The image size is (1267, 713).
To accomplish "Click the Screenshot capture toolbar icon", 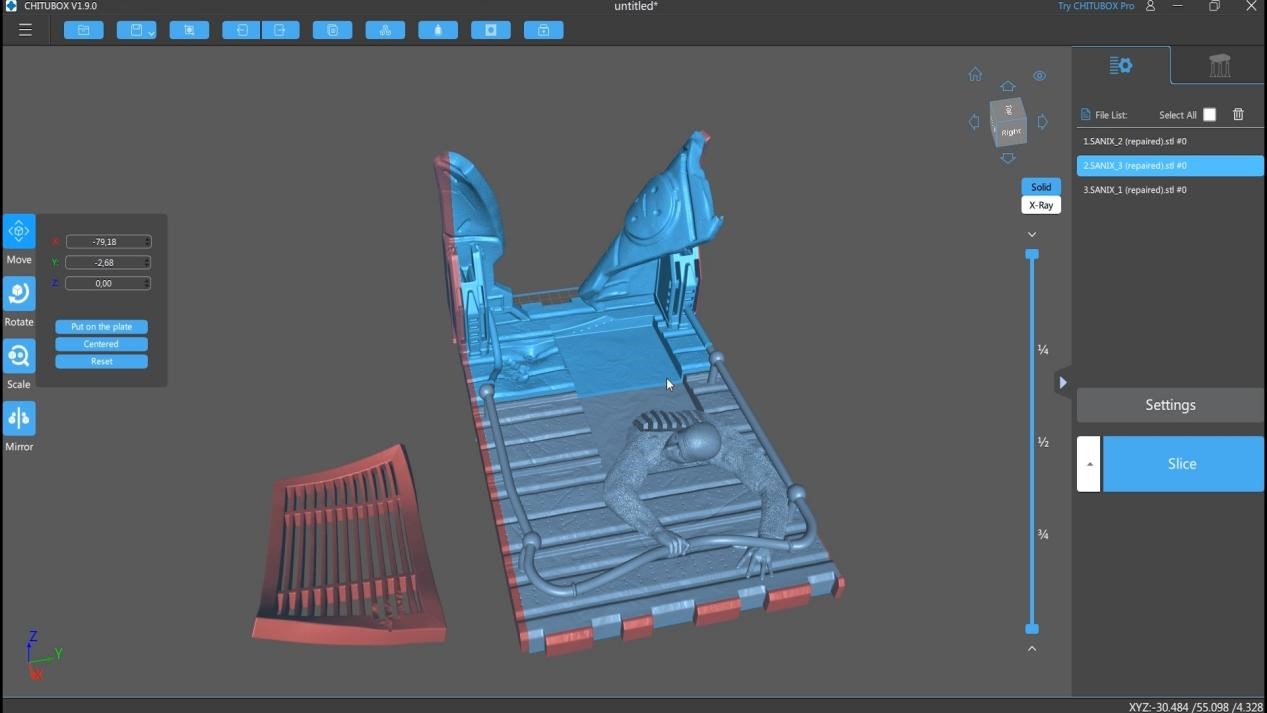I will pos(189,30).
